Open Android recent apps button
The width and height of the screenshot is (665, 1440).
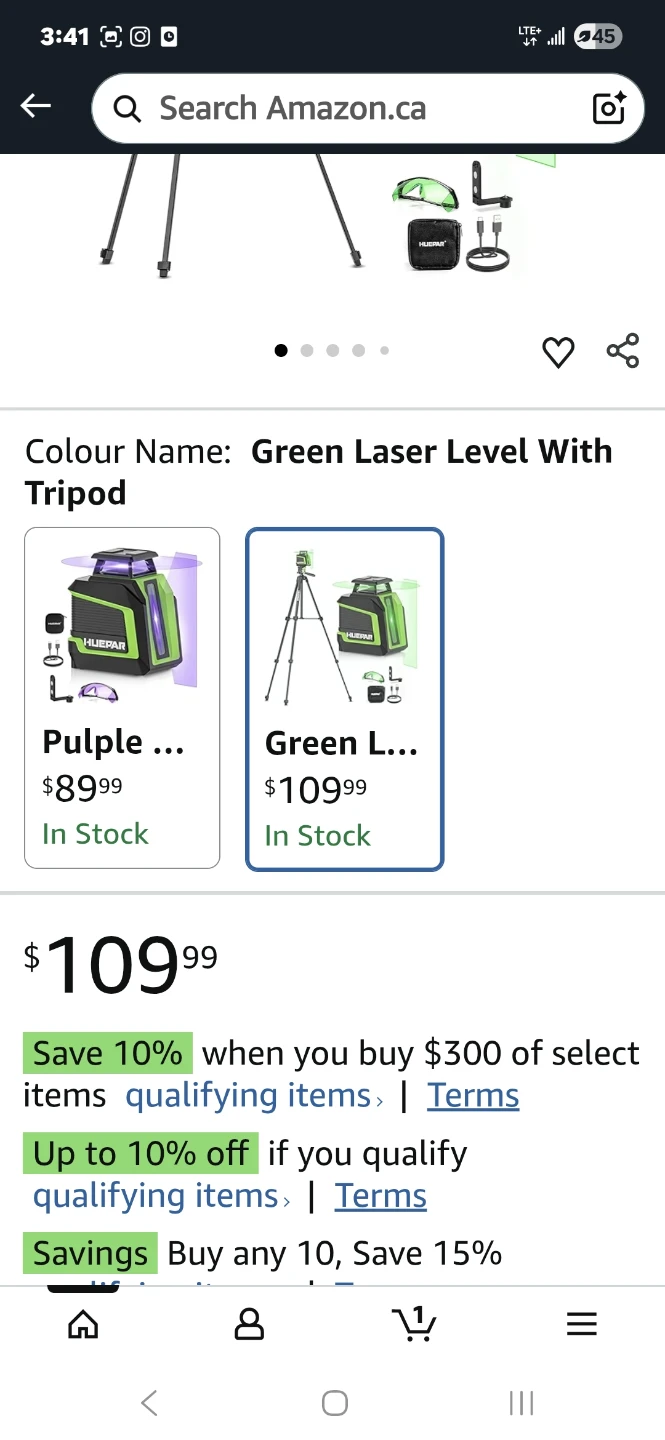pyautogui.click(x=521, y=1403)
